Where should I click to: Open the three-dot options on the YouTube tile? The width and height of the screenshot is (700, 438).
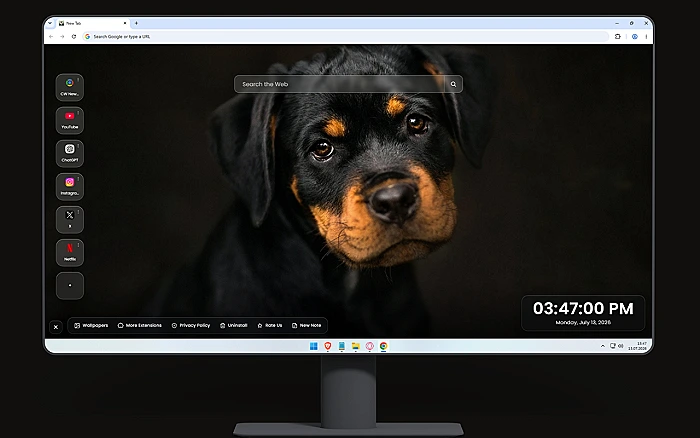tap(79, 113)
